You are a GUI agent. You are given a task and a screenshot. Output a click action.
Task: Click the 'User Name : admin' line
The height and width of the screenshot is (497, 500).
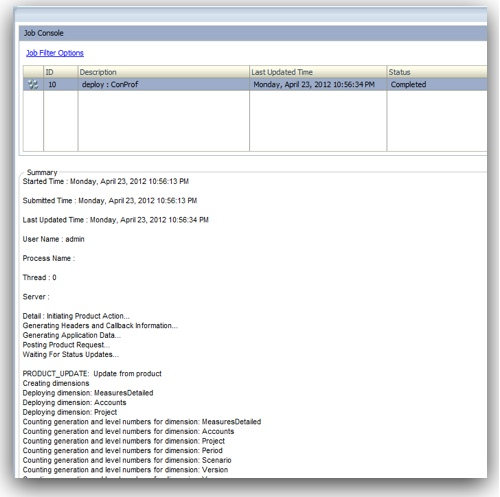coord(53,239)
